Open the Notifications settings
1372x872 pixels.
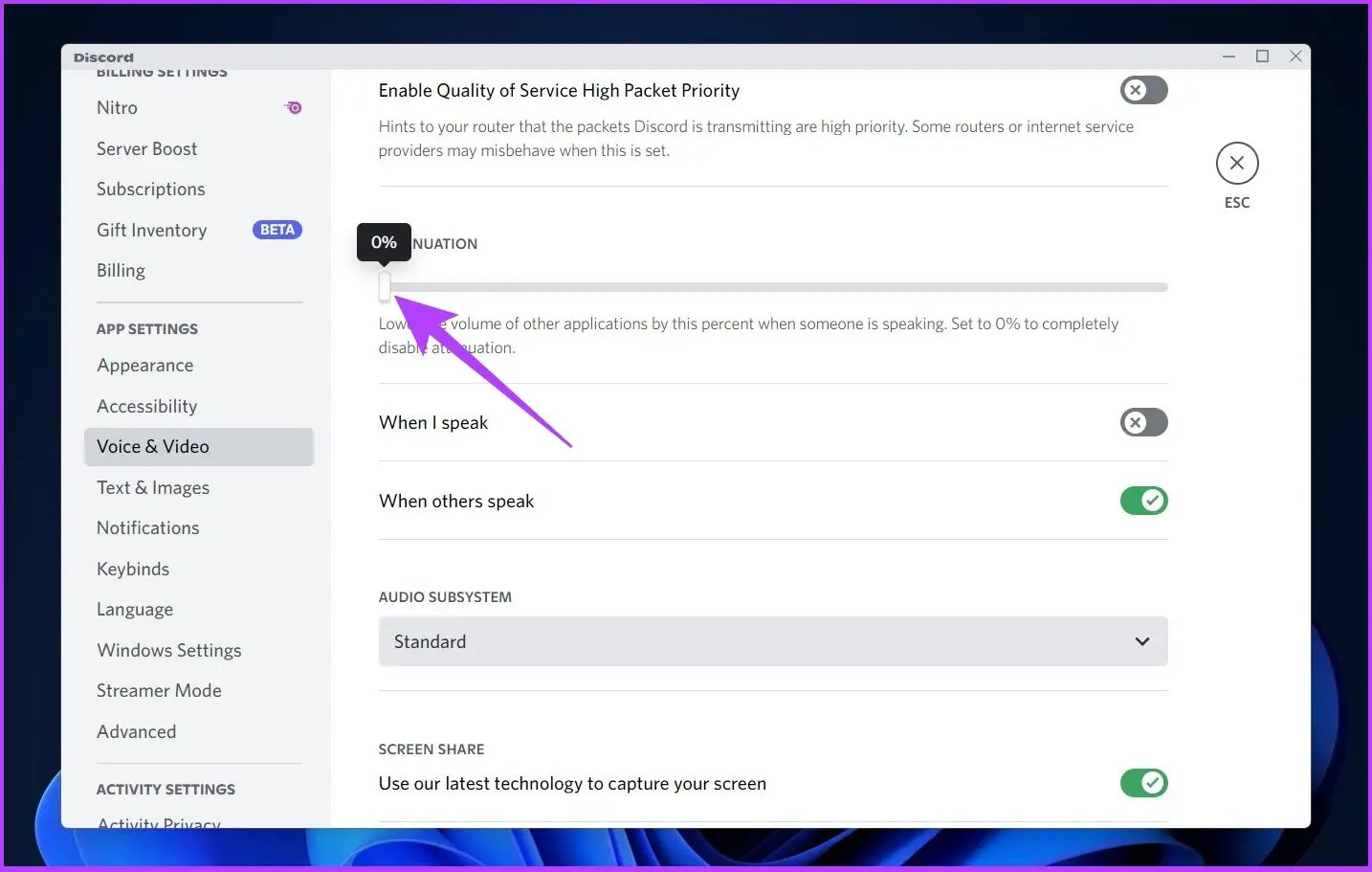pyautogui.click(x=148, y=528)
